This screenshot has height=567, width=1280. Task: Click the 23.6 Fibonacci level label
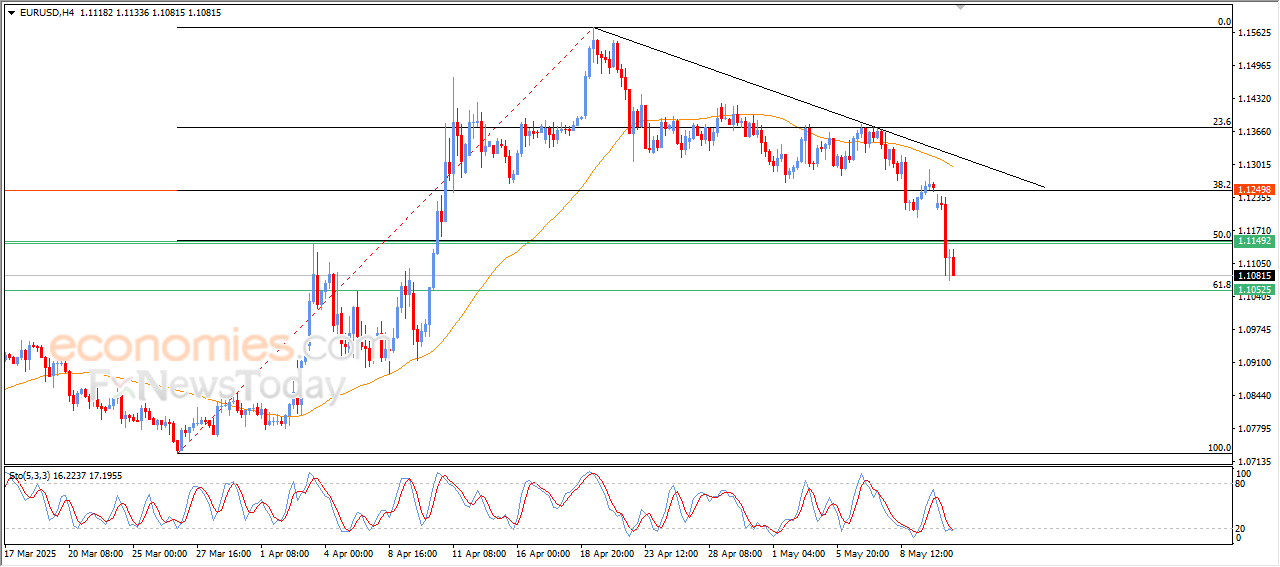click(1220, 122)
